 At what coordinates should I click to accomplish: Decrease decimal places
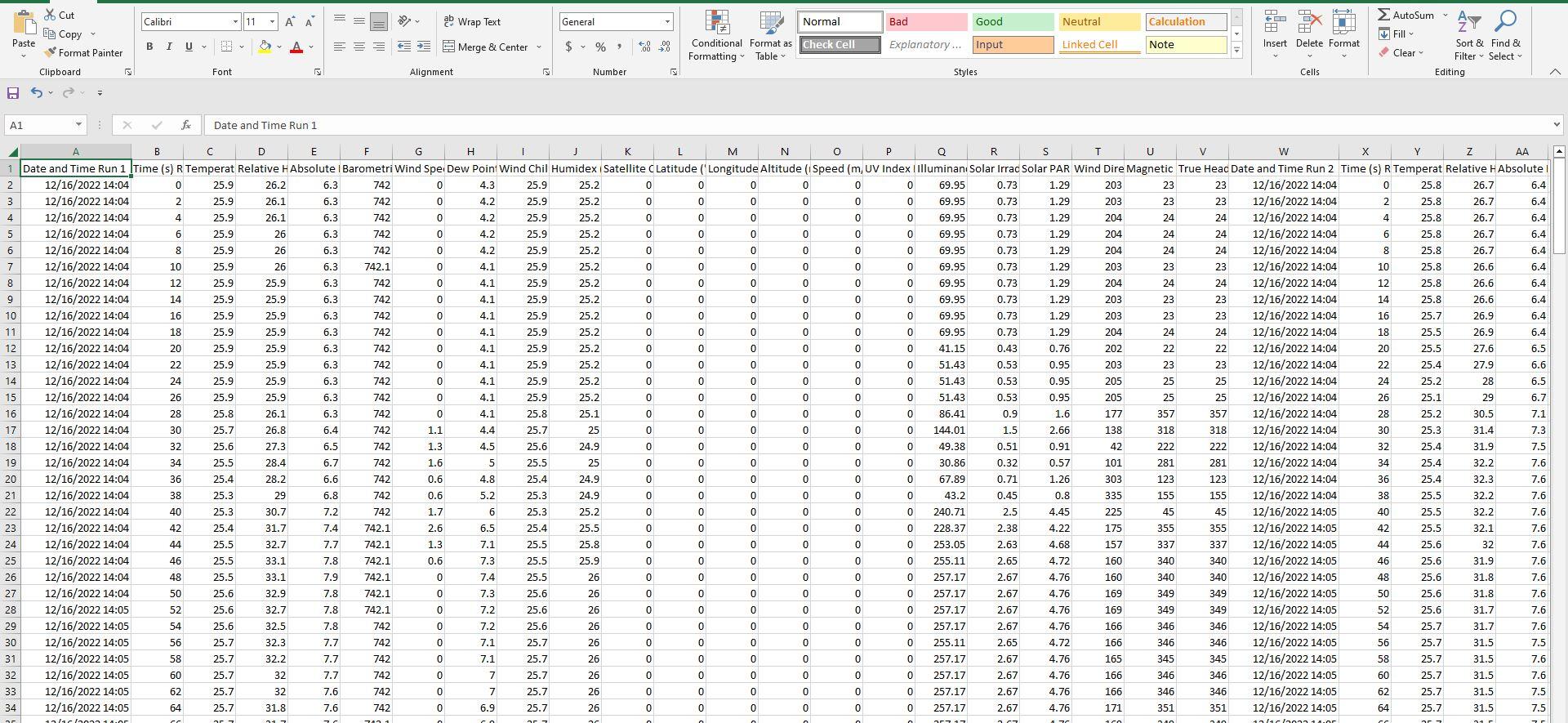click(665, 47)
